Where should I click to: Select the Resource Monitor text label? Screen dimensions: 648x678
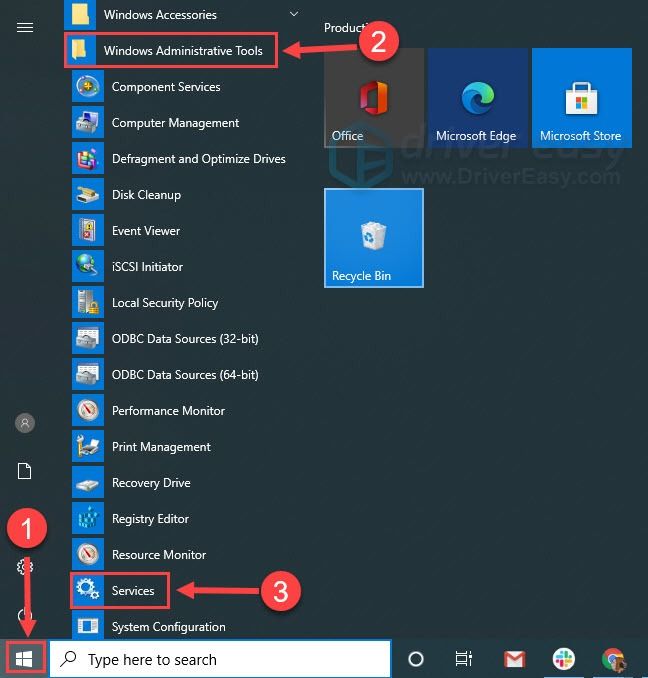click(x=159, y=554)
